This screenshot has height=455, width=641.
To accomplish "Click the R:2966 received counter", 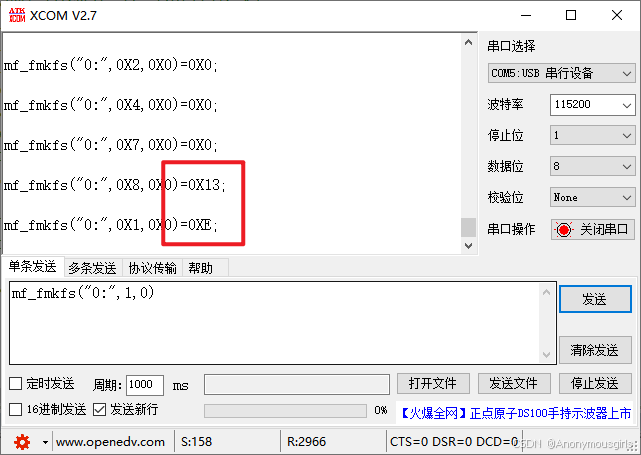I will (x=307, y=442).
